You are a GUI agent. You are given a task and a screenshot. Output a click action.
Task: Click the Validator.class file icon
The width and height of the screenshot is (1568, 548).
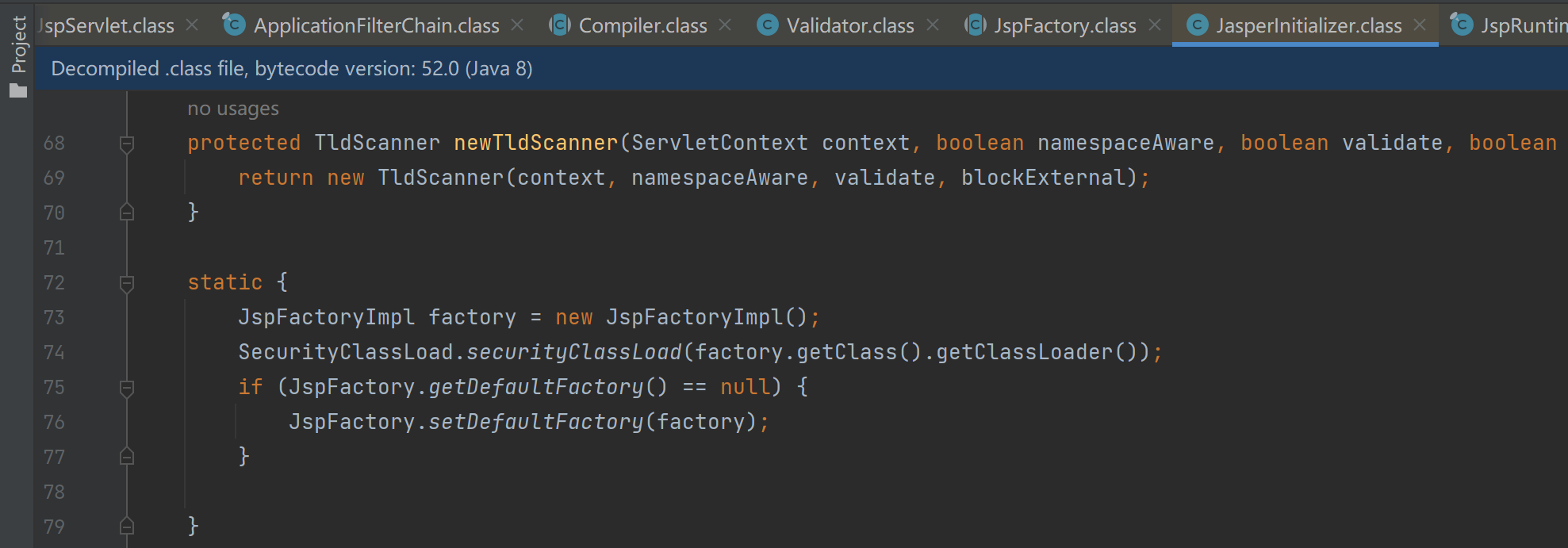pyautogui.click(x=768, y=25)
